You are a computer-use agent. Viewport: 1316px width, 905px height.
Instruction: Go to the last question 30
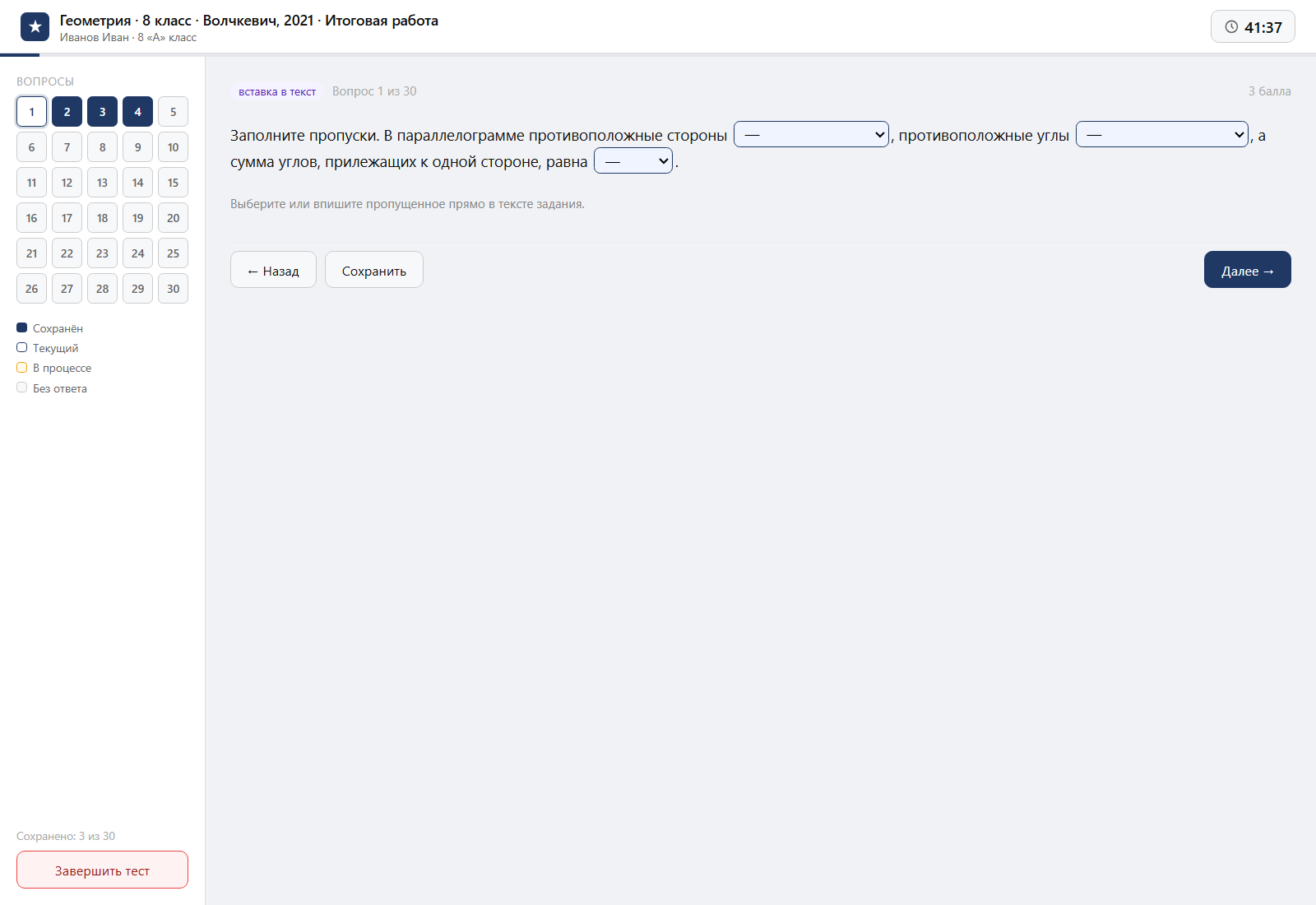click(x=173, y=289)
